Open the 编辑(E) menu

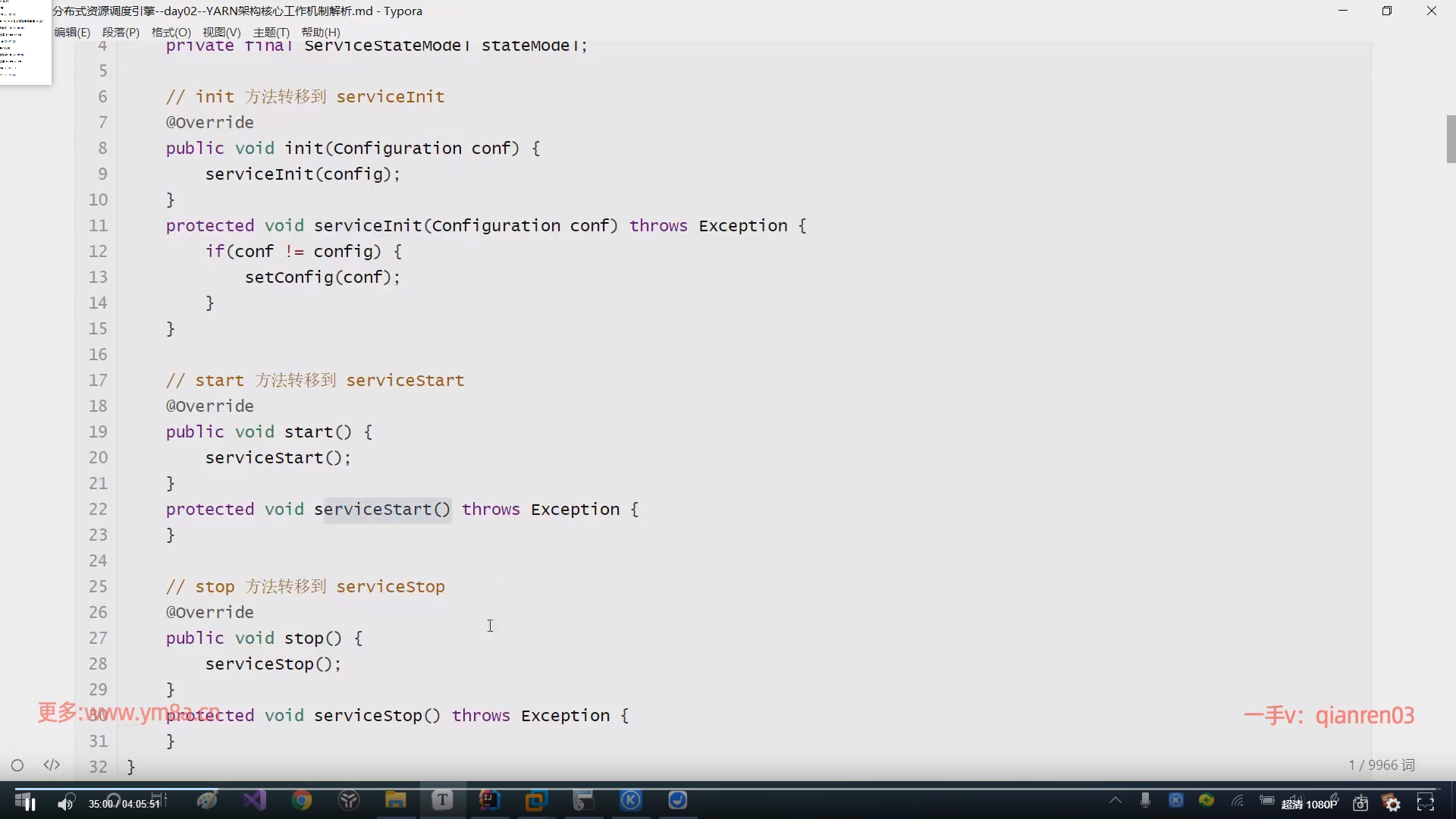coord(72,33)
